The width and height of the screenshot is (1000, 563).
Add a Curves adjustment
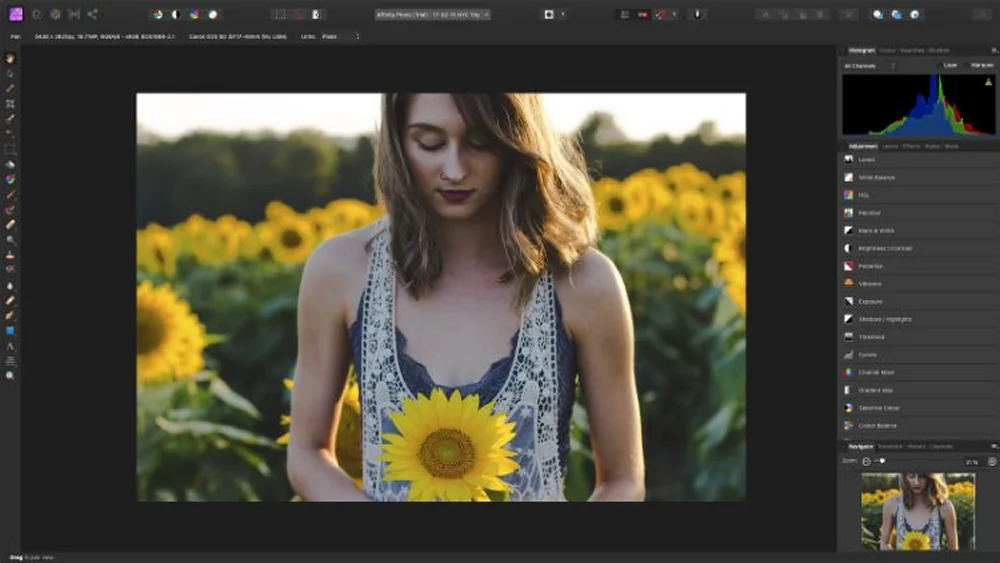866,354
